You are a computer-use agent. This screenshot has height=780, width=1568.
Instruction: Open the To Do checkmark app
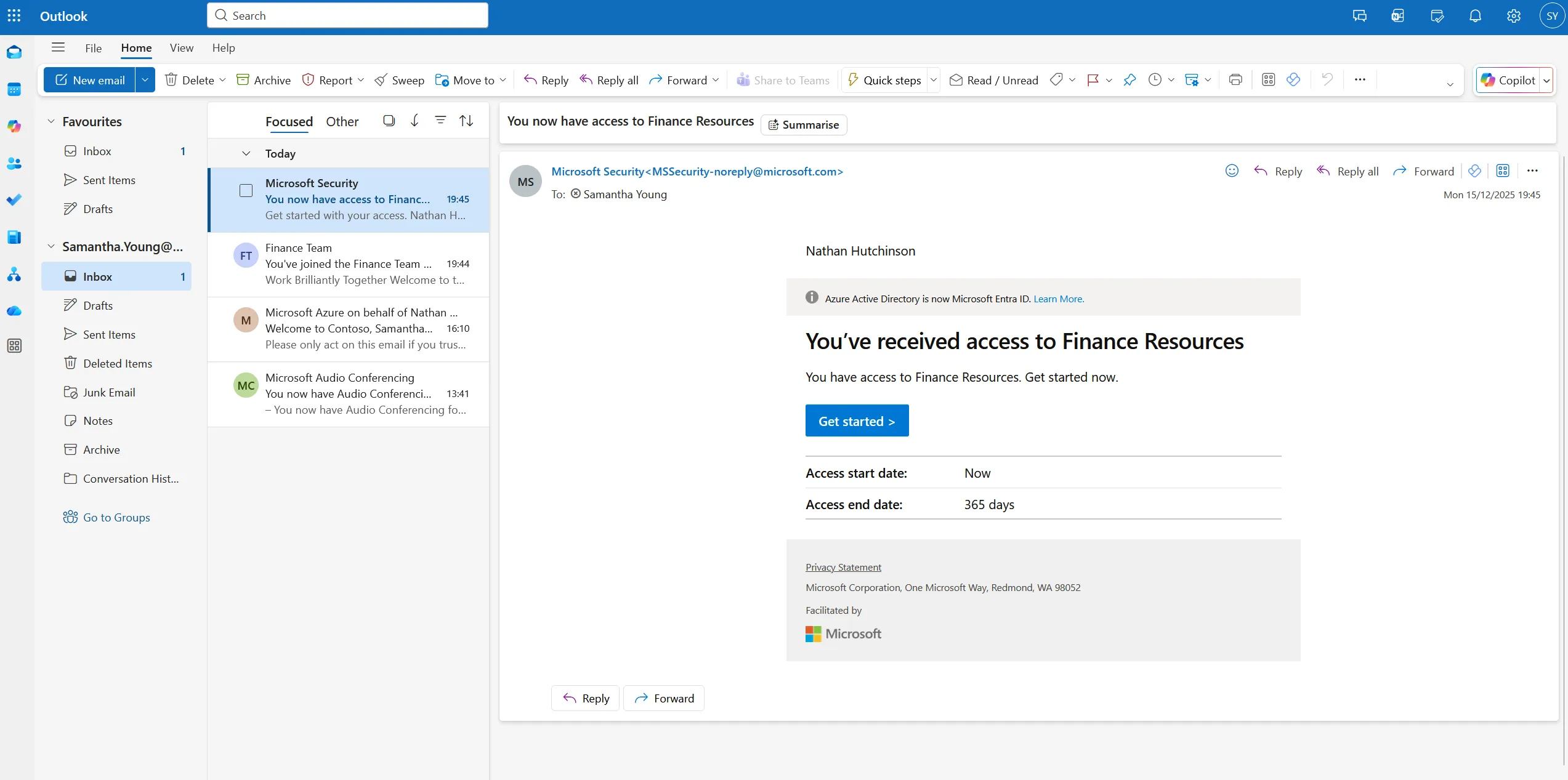pos(14,200)
